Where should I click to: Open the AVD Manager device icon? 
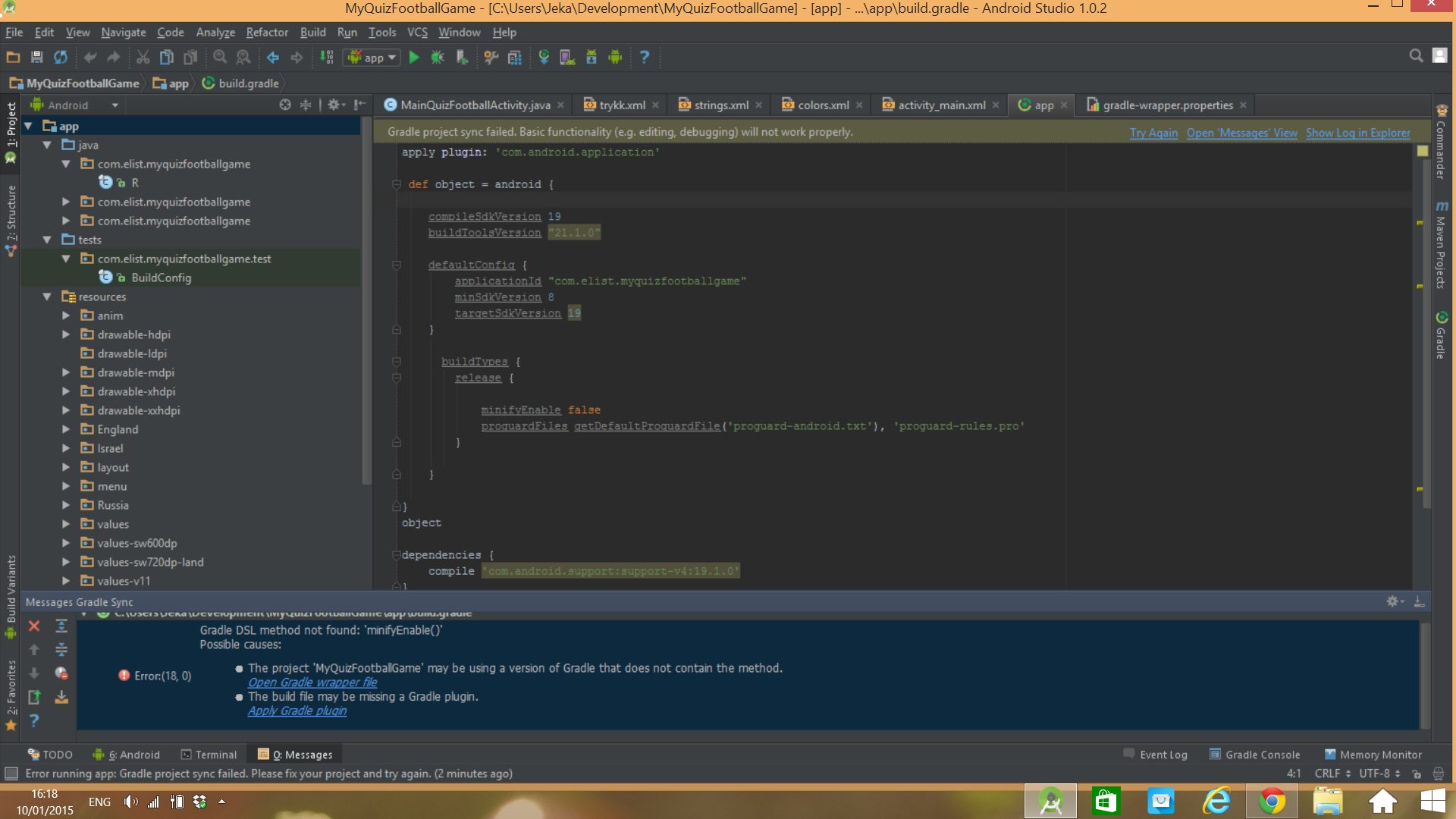tap(567, 58)
